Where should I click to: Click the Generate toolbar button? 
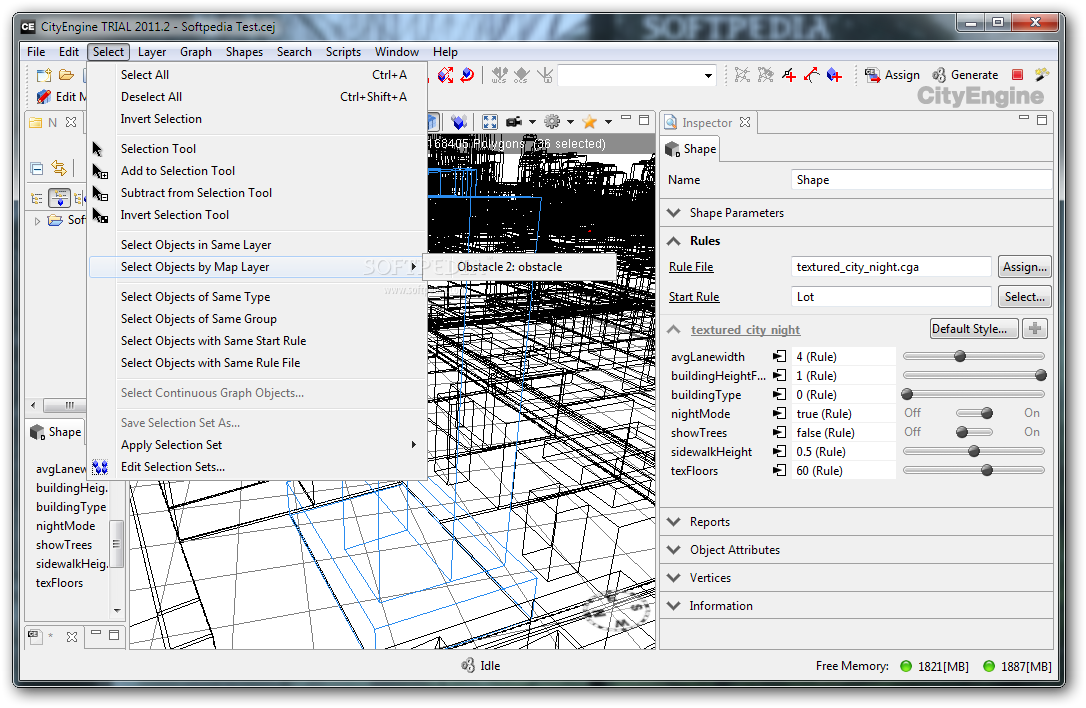[965, 75]
